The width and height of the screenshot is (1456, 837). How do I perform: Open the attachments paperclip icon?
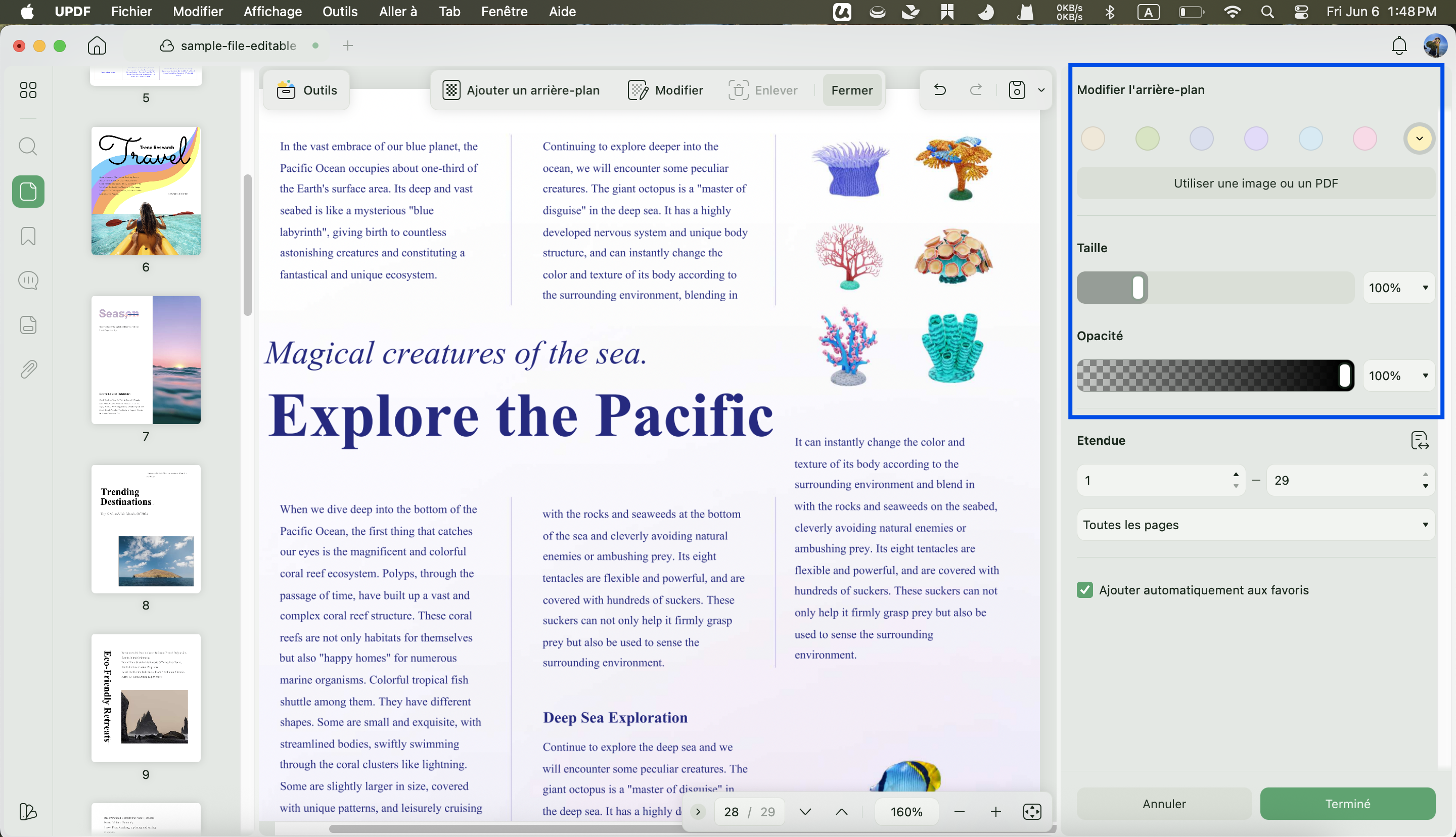point(28,369)
